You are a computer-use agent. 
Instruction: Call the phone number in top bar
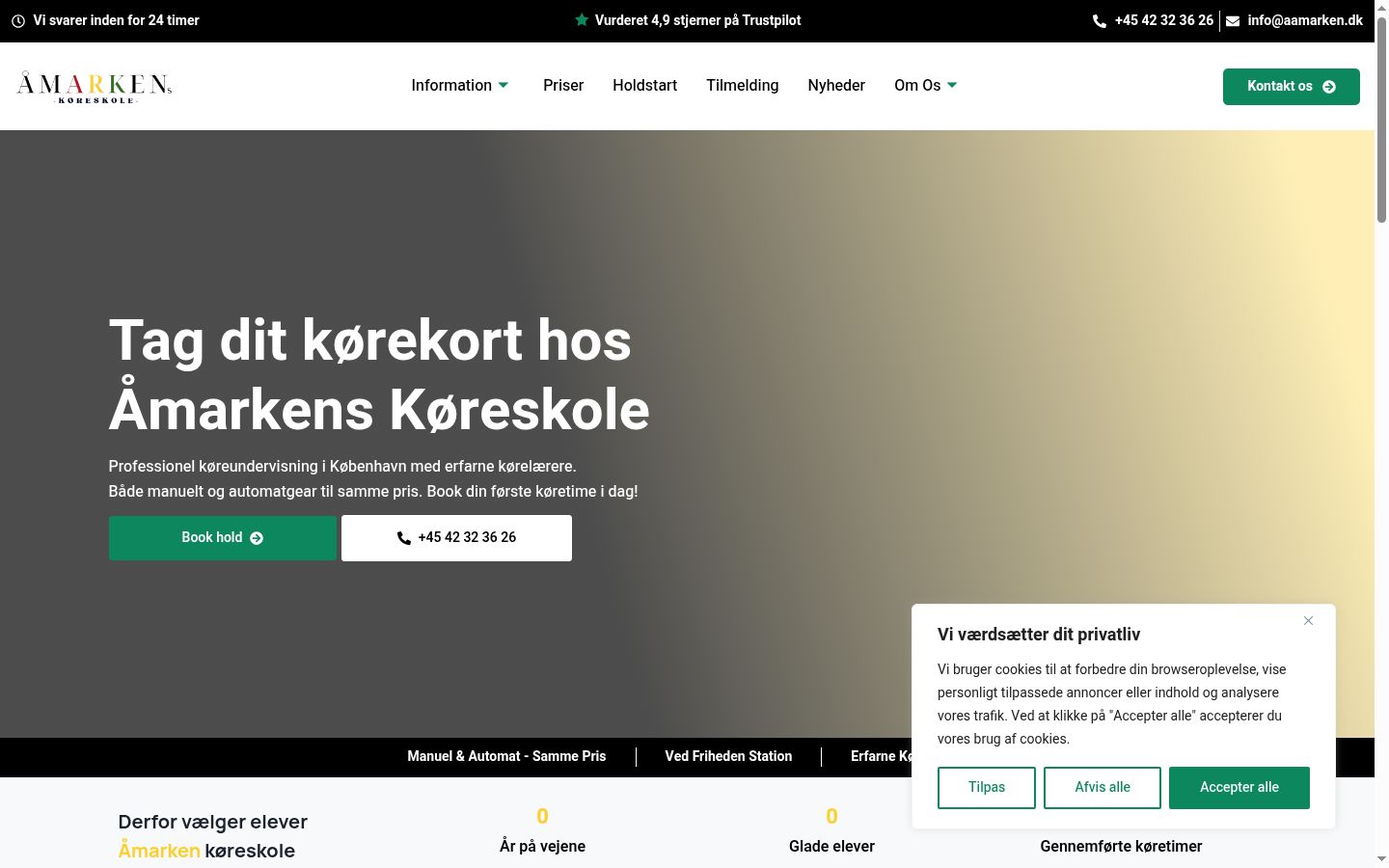coord(1163,20)
